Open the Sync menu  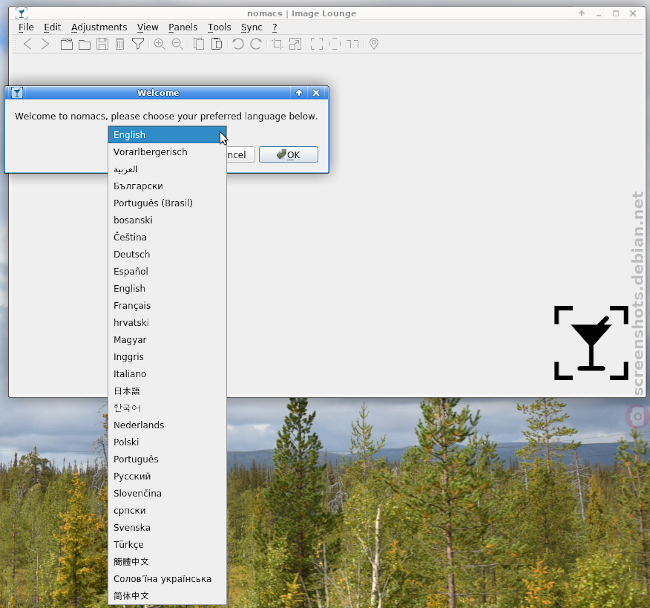tap(252, 27)
